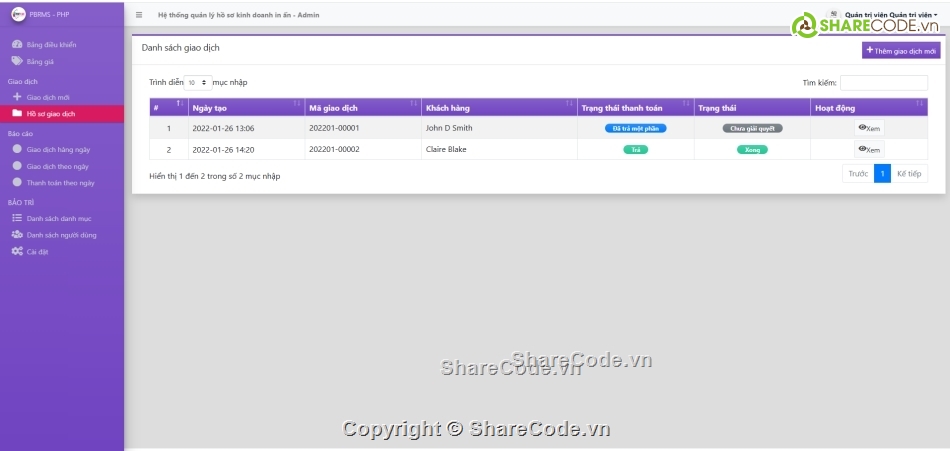Click Giao dịch mới plus icon
Screen dimensions: 950x451
[17, 97]
